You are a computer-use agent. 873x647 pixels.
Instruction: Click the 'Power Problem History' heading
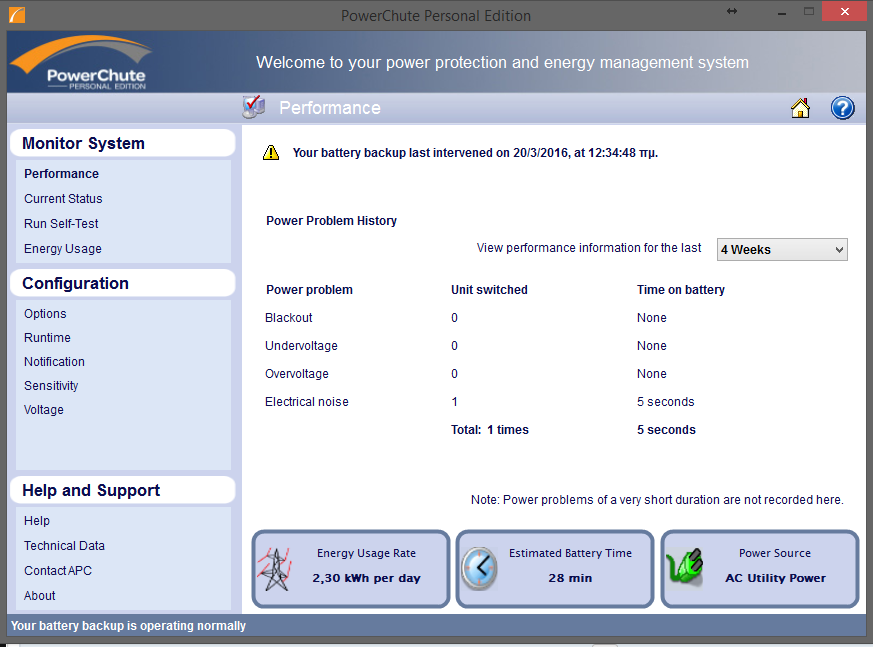coord(331,221)
